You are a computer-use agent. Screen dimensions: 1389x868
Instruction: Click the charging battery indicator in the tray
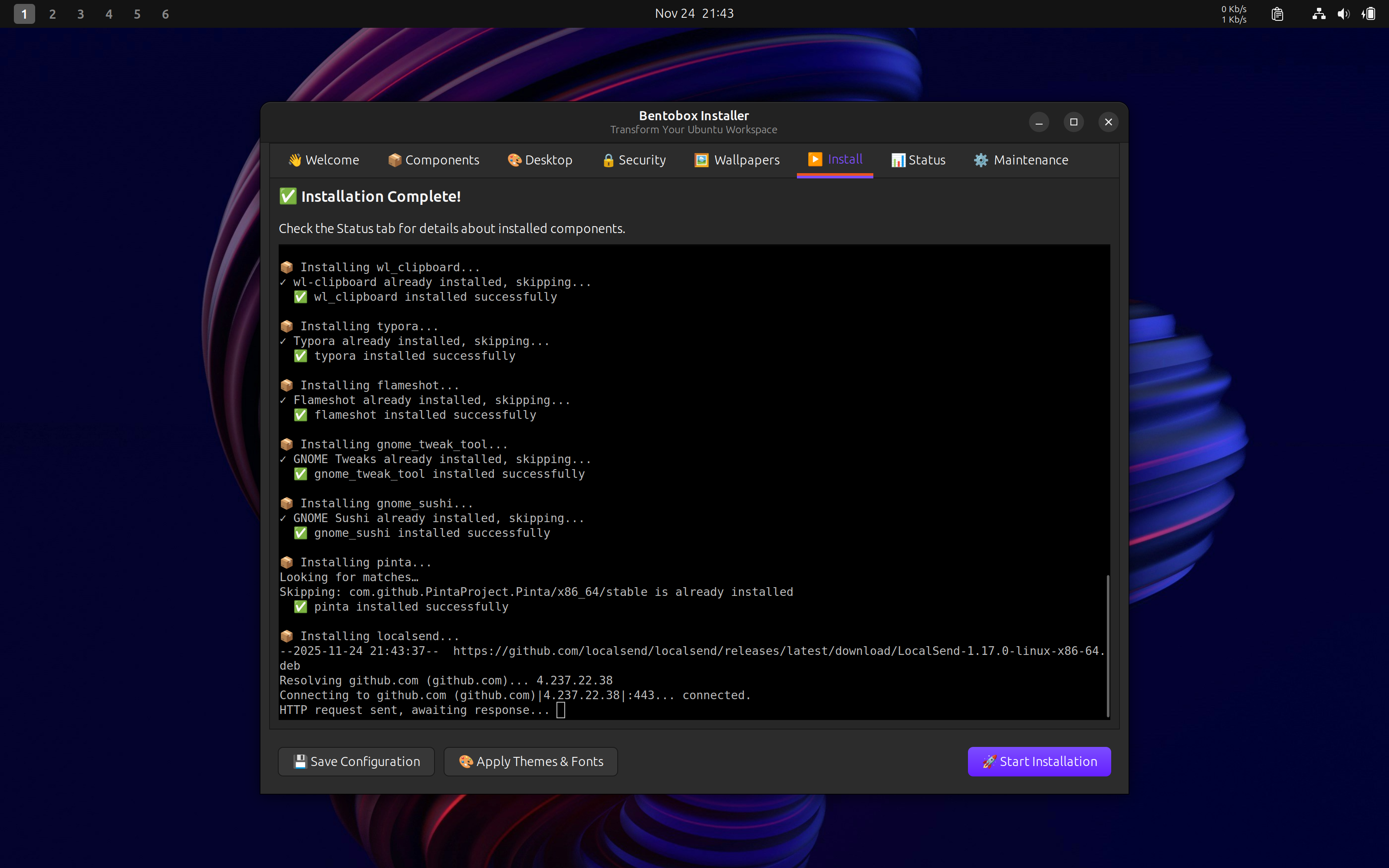tap(1369, 13)
